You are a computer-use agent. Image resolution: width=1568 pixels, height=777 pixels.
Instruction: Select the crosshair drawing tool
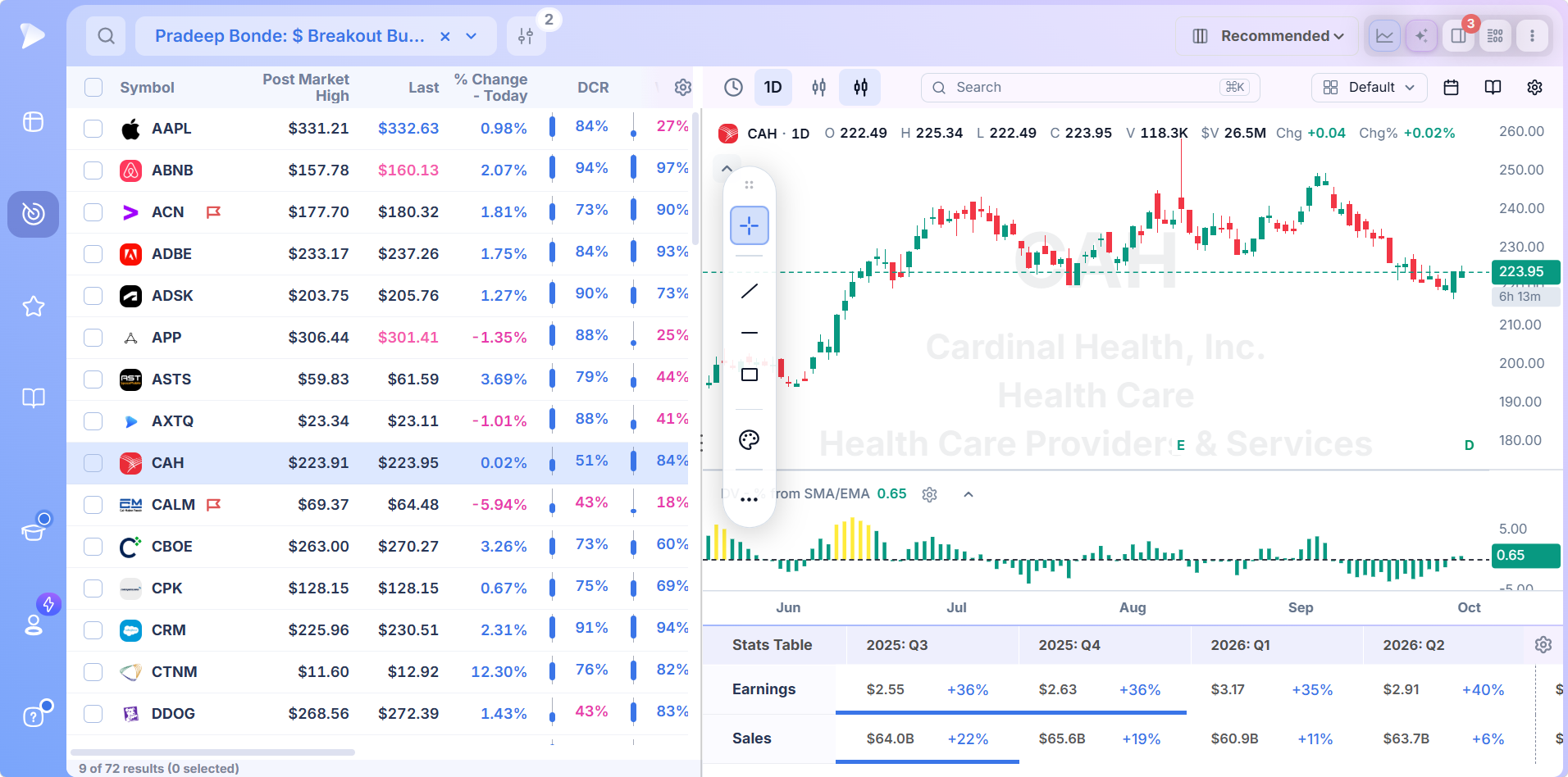pyautogui.click(x=749, y=225)
